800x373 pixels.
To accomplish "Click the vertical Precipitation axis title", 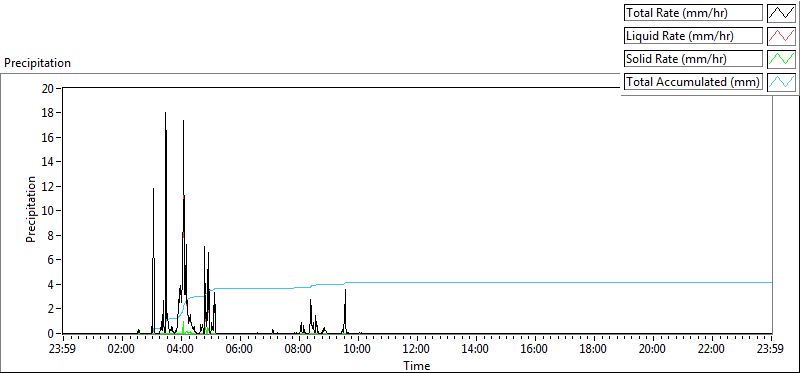I will 31,210.
